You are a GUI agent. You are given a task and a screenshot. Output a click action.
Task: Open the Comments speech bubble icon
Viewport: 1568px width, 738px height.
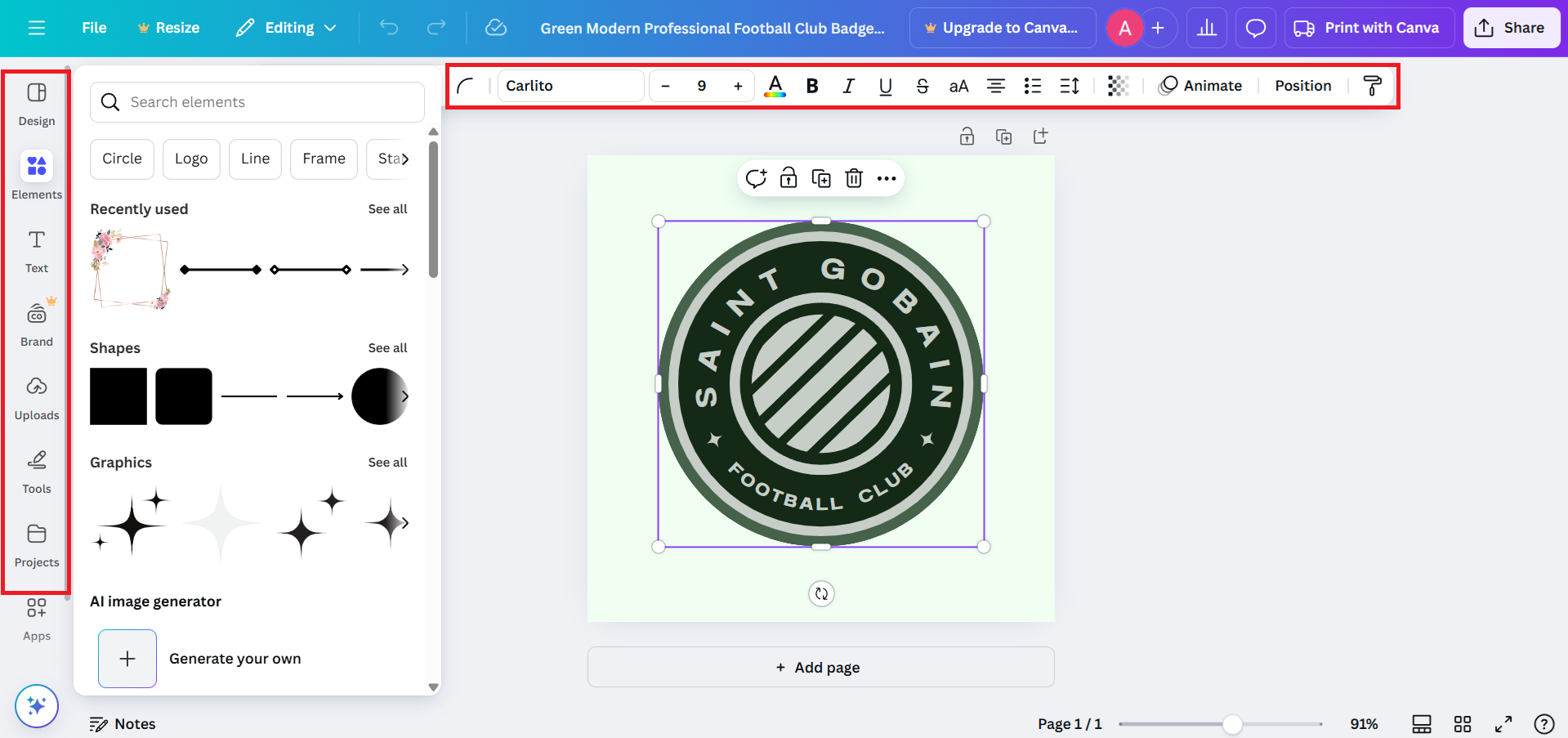(x=1256, y=29)
